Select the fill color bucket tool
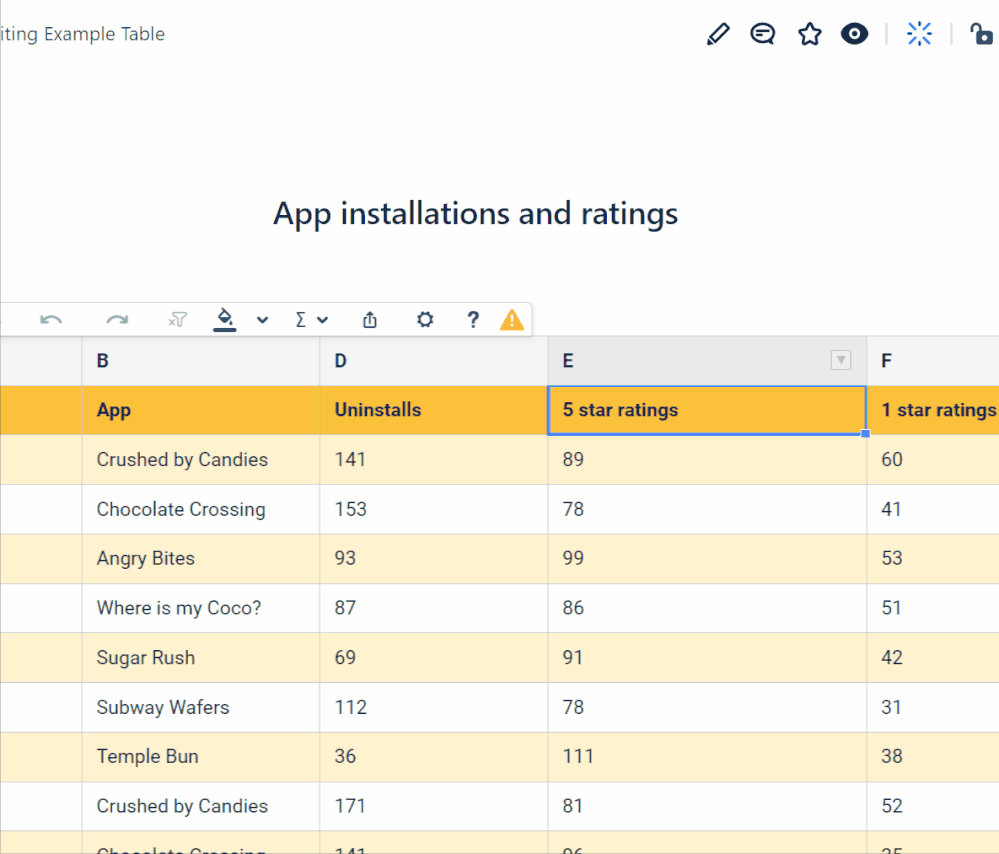This screenshot has width=999, height=854. pos(224,316)
